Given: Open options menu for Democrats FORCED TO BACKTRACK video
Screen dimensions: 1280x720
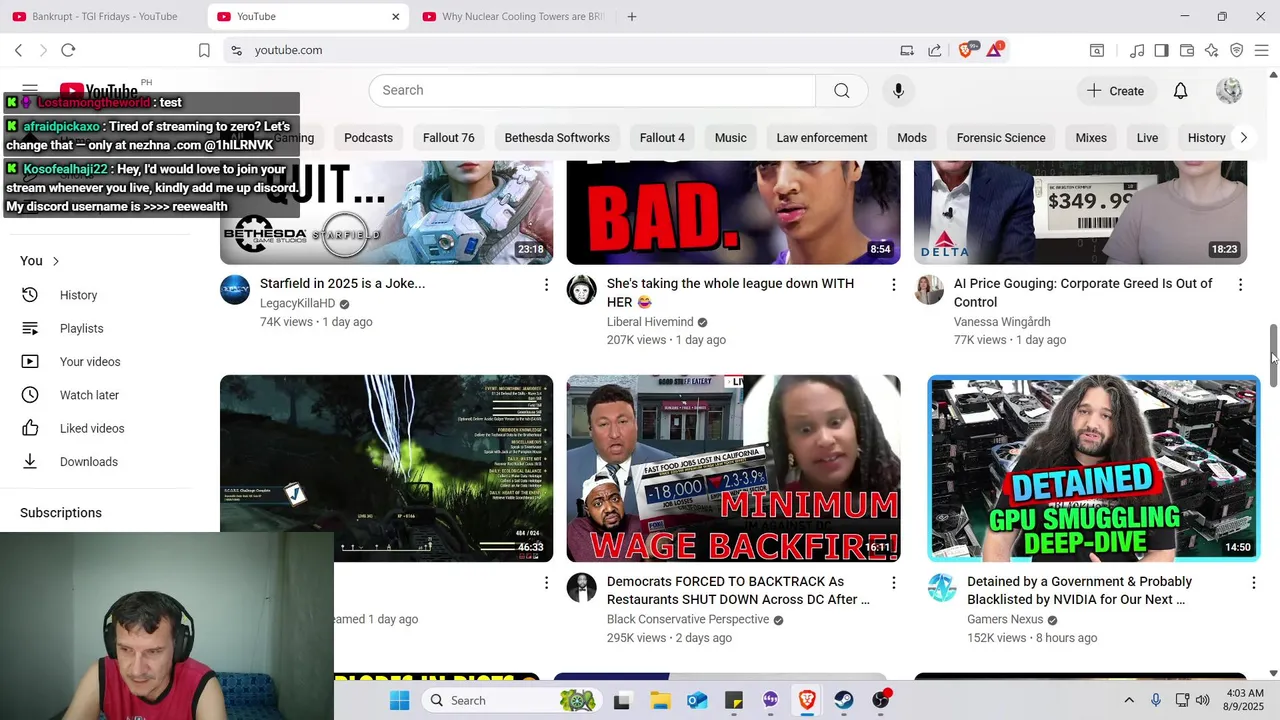Looking at the screenshot, I should [x=893, y=582].
